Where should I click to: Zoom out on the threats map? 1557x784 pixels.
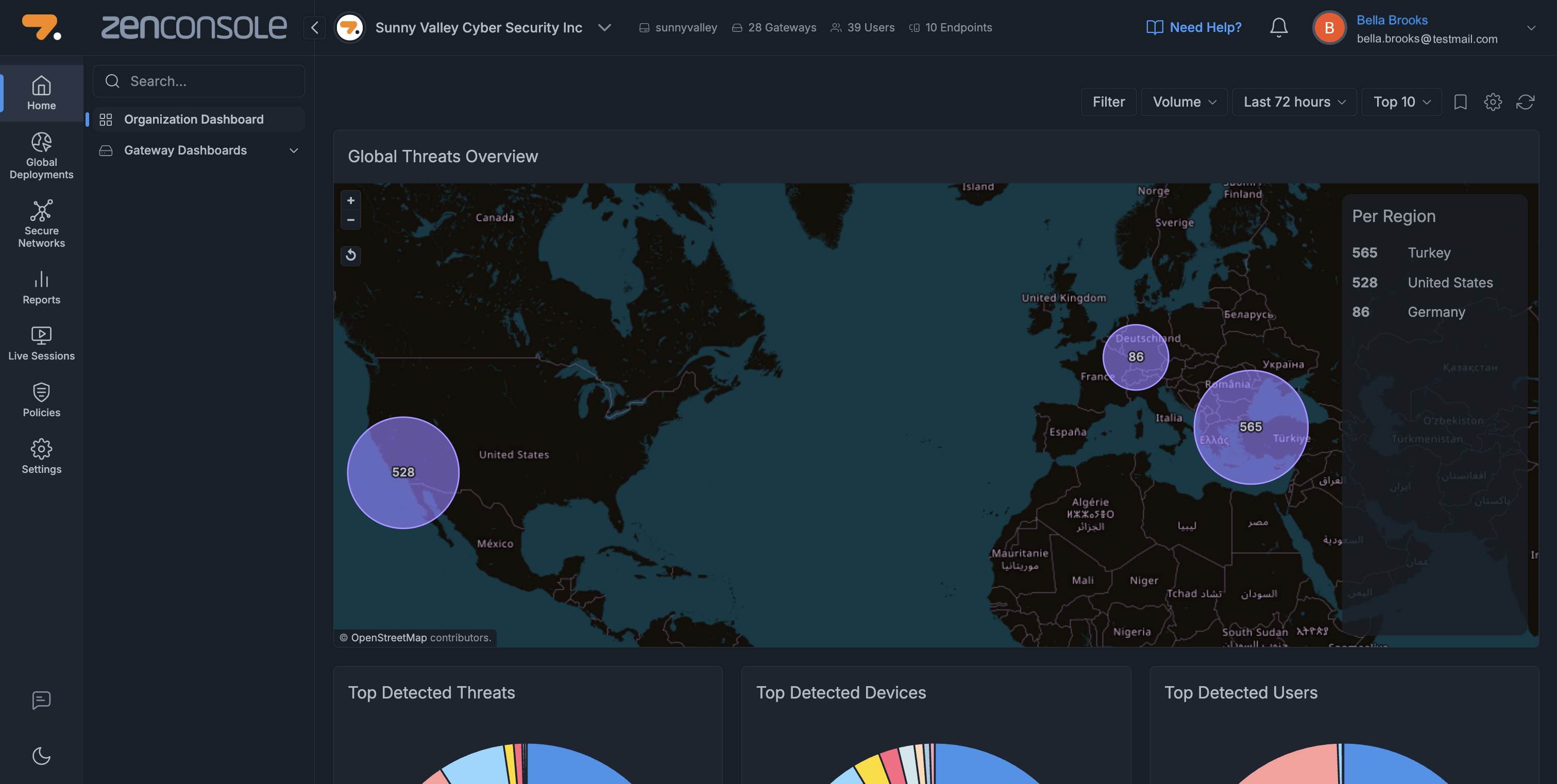(350, 219)
